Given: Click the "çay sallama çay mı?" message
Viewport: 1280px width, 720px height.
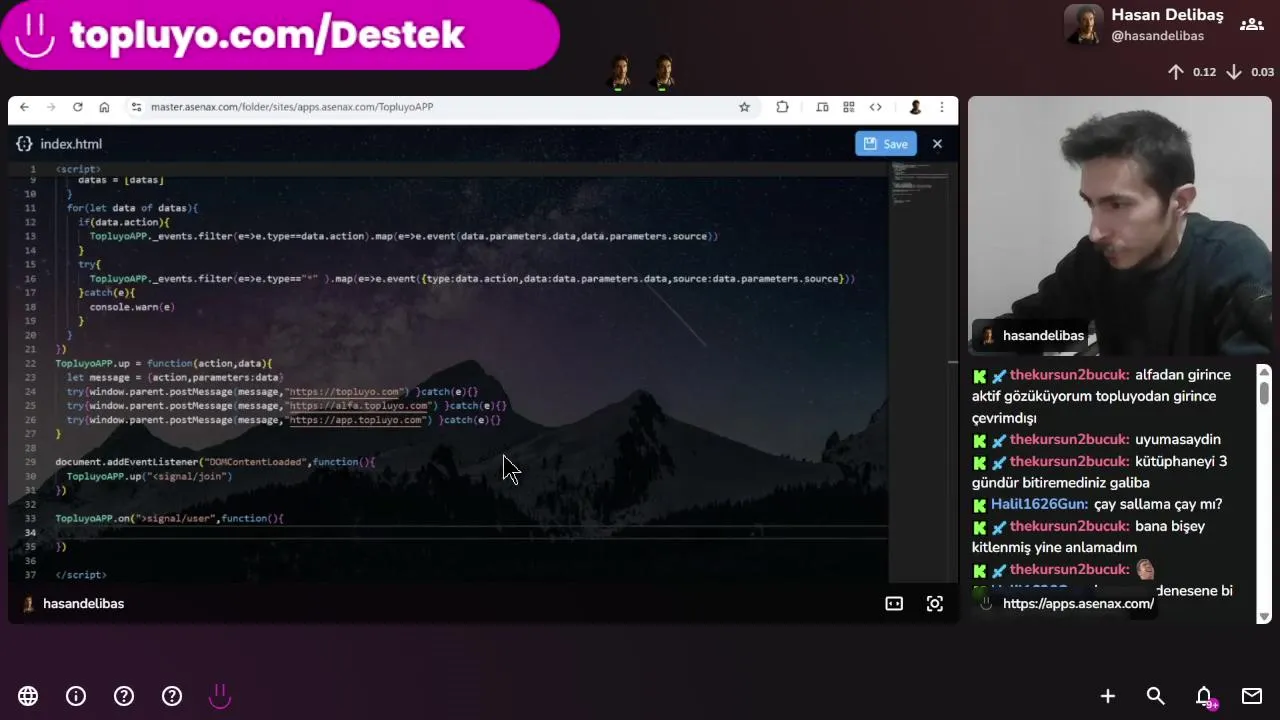Looking at the screenshot, I should tap(1158, 504).
